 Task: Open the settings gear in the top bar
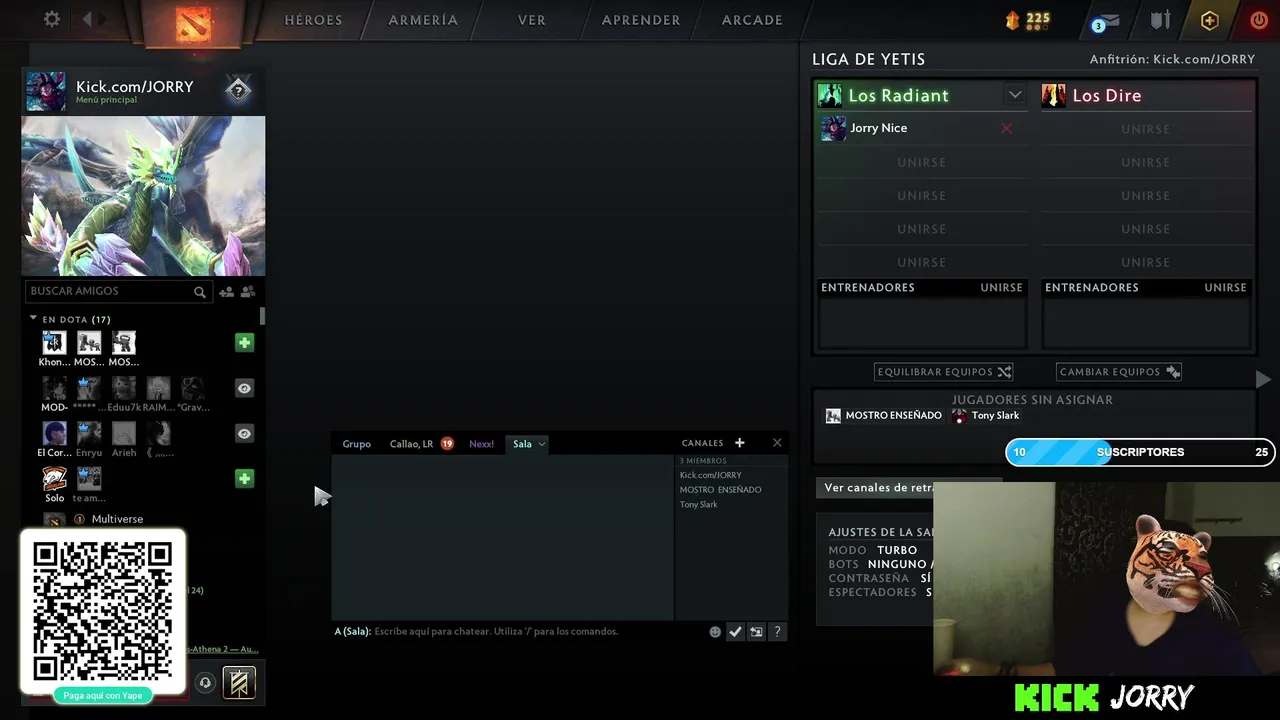[x=52, y=19]
